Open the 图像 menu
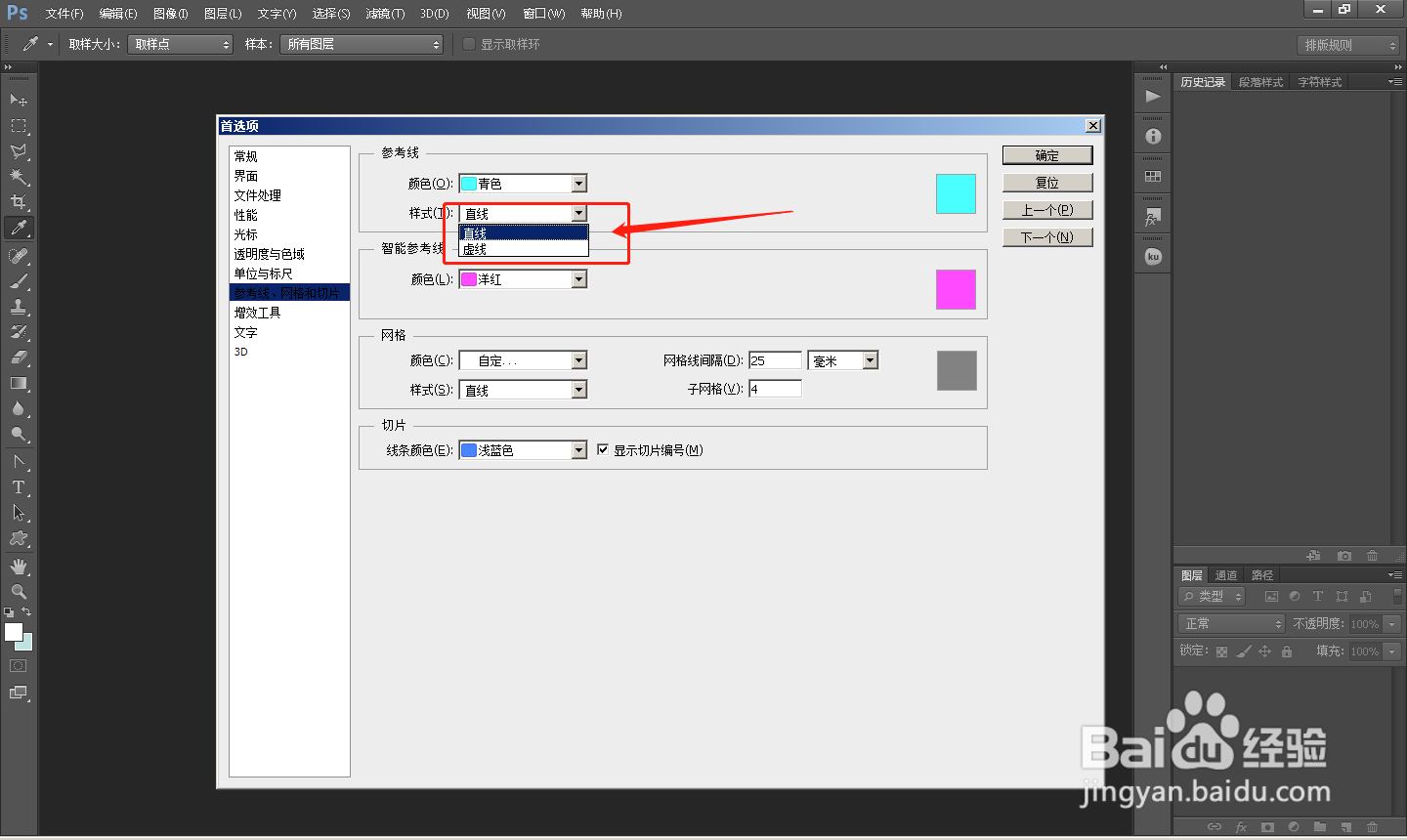 [171, 14]
